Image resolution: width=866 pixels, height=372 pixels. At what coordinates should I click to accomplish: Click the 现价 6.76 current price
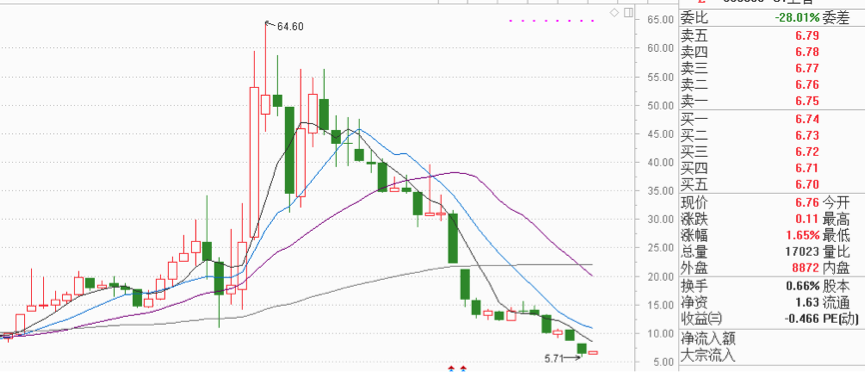coord(807,202)
